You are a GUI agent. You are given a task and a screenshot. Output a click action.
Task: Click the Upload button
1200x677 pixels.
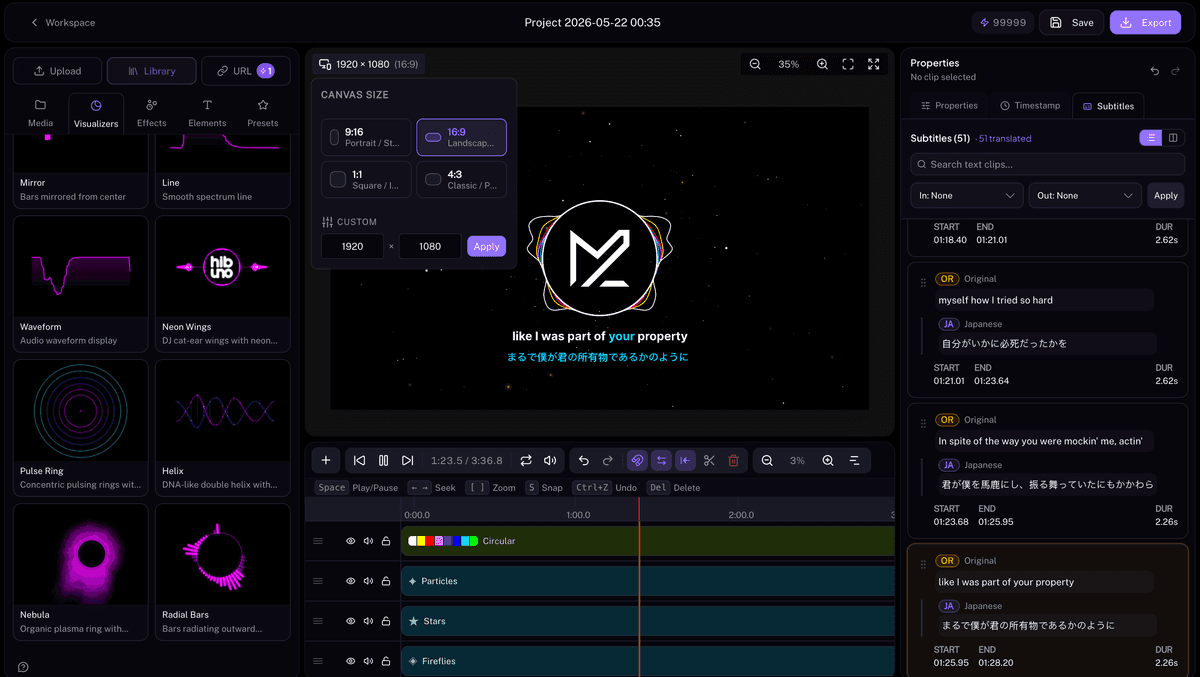pyautogui.click(x=57, y=71)
